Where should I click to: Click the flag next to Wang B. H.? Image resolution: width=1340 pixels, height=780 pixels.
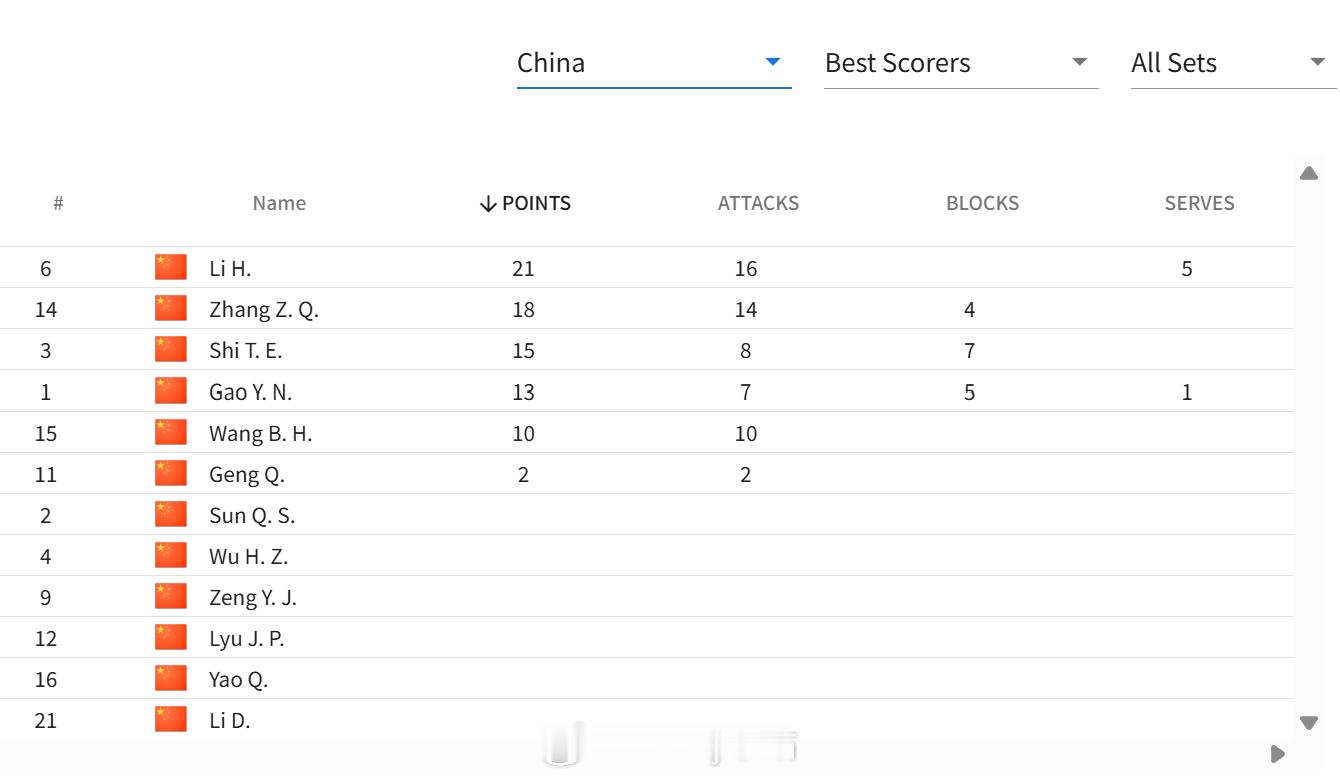[x=171, y=432]
